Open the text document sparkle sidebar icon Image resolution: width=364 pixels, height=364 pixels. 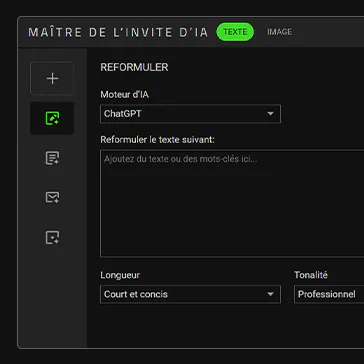52,158
